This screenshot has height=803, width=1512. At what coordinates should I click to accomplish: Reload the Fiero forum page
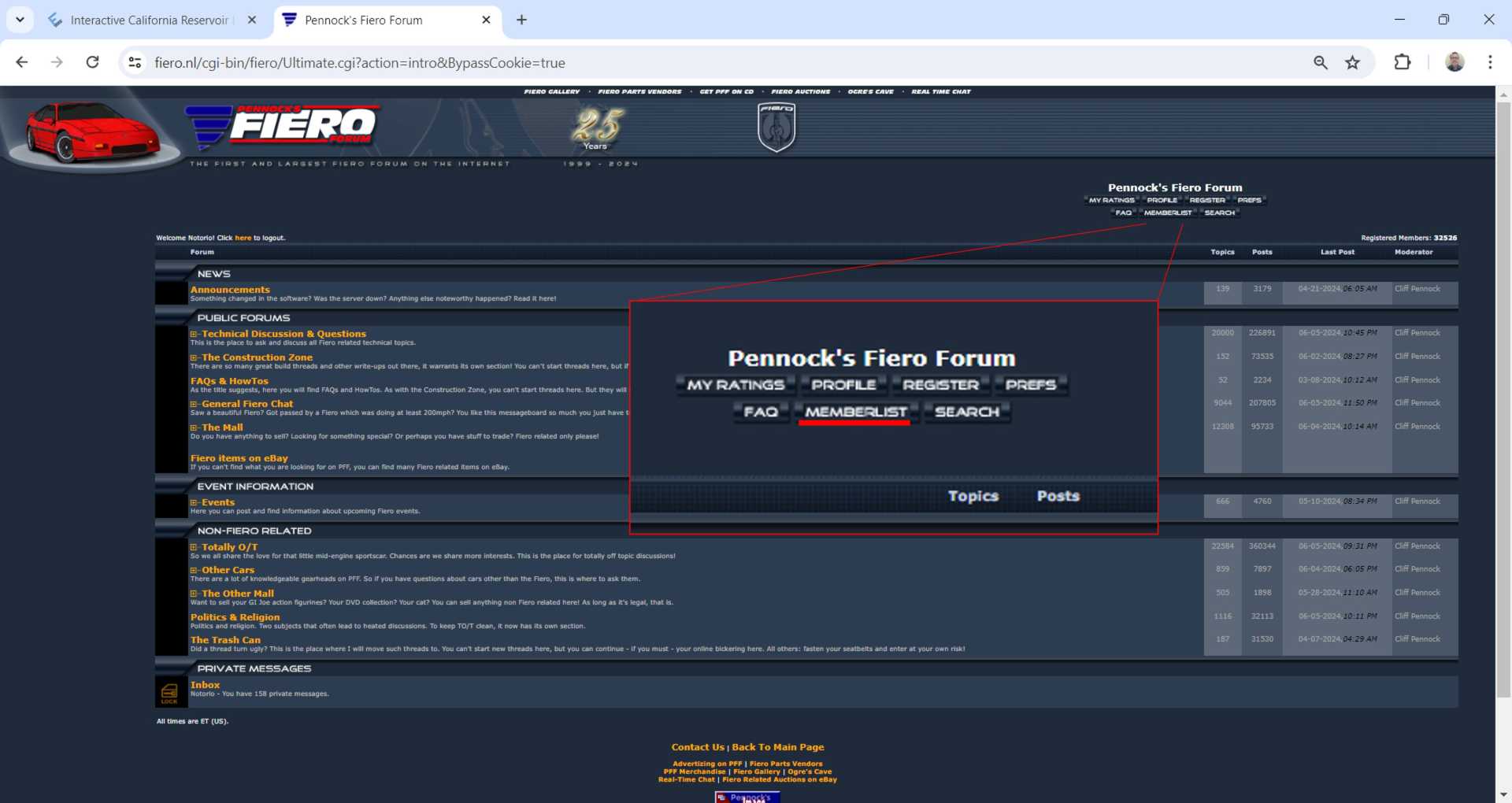[x=92, y=62]
